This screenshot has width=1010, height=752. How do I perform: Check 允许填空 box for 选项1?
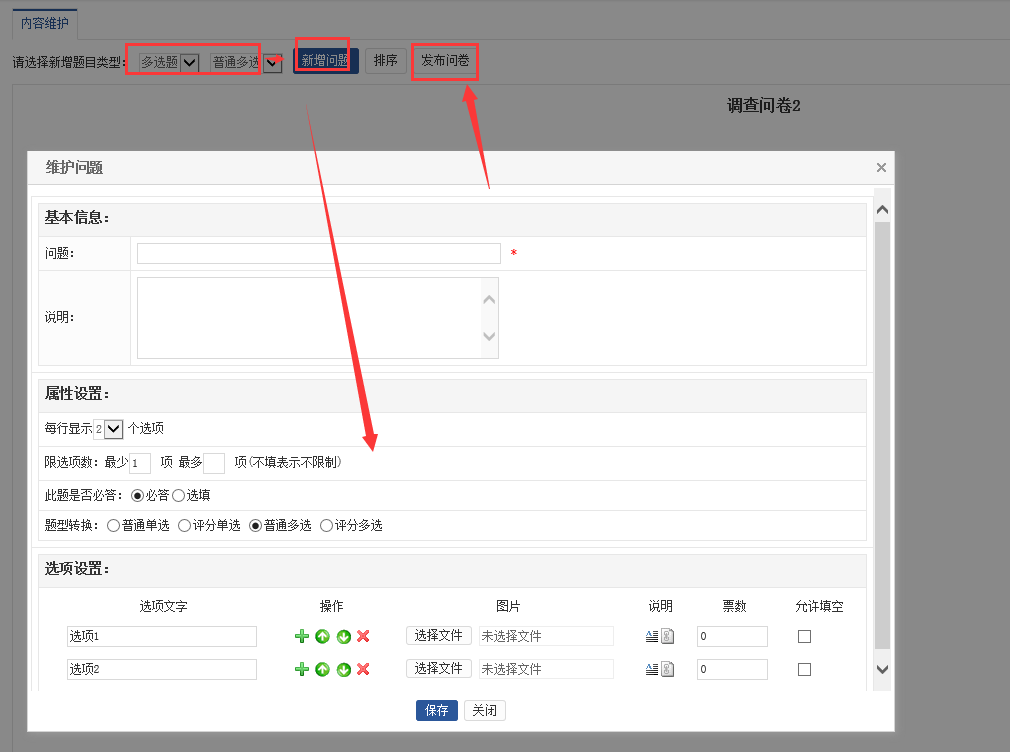point(804,636)
